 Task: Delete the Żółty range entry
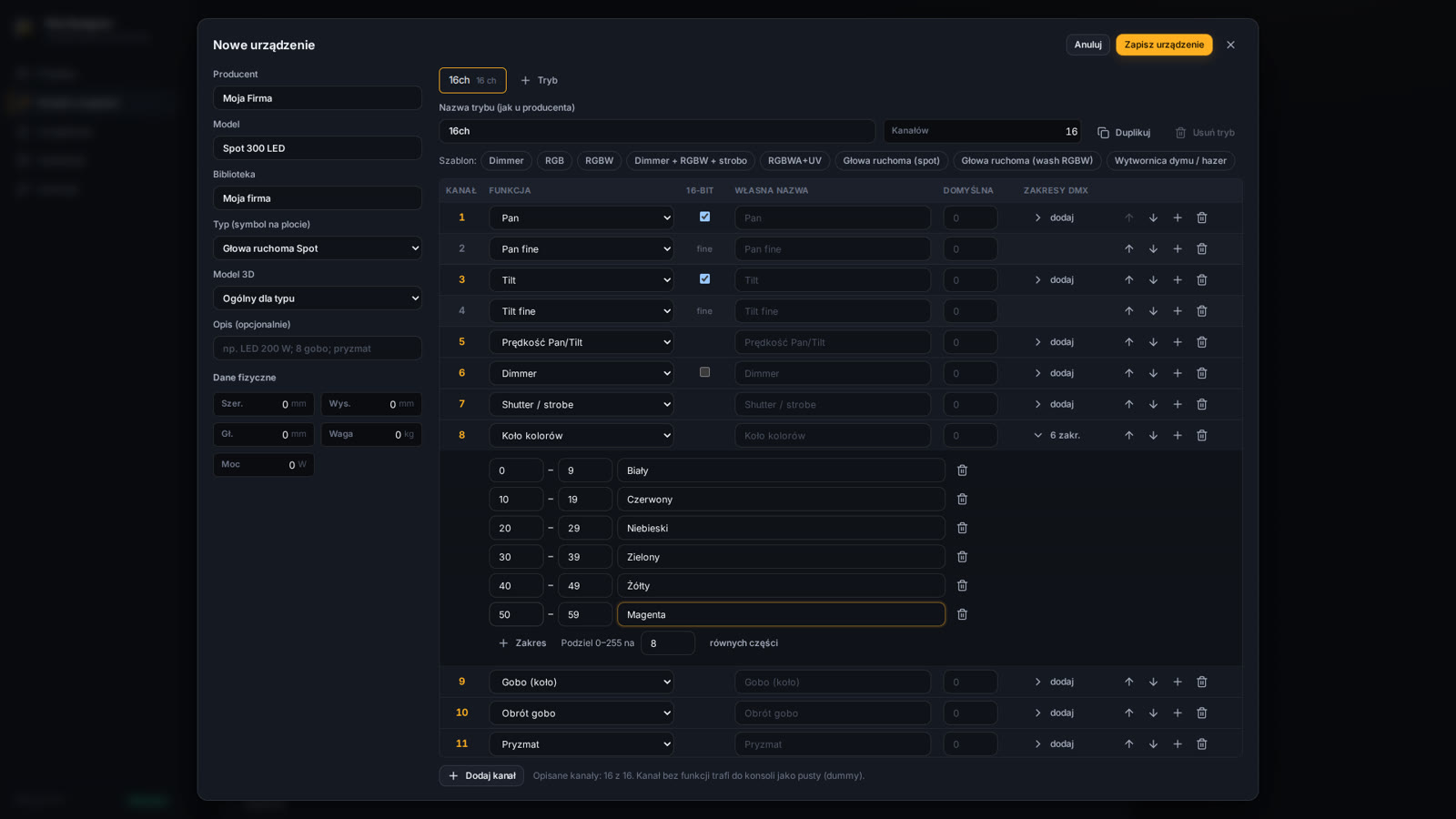tap(962, 586)
